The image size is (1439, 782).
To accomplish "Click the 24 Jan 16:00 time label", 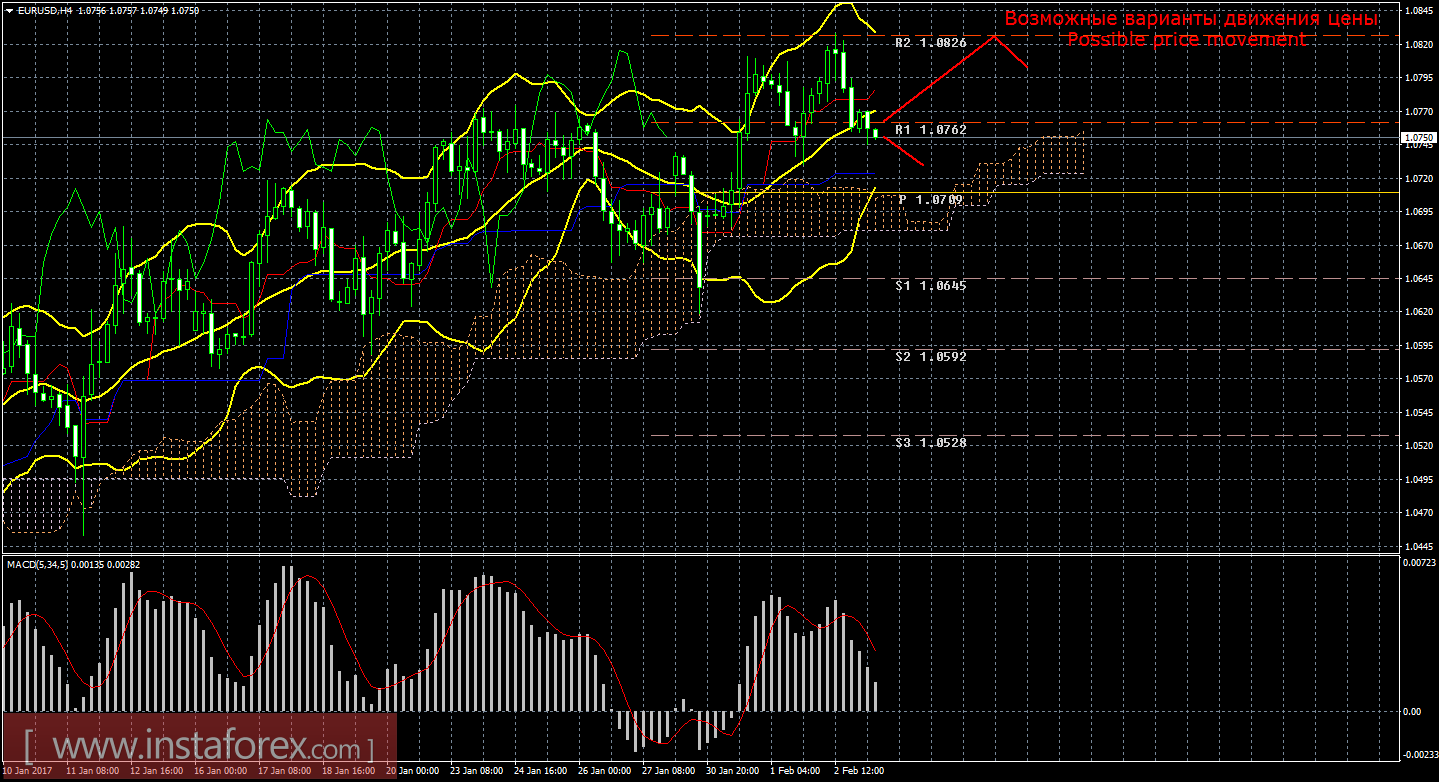I will coord(540,772).
